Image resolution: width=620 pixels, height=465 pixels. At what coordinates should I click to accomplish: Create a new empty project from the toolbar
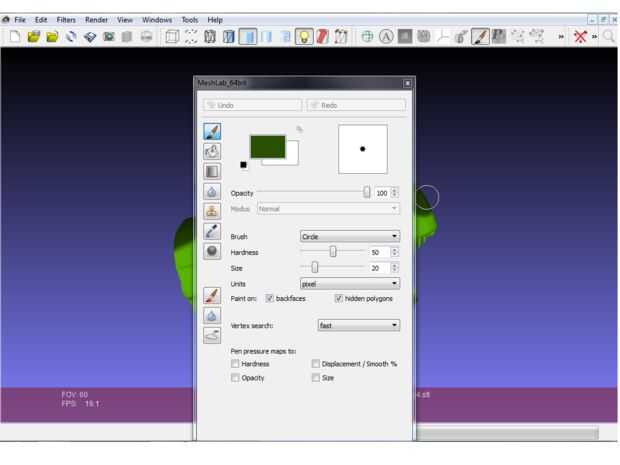[15, 37]
